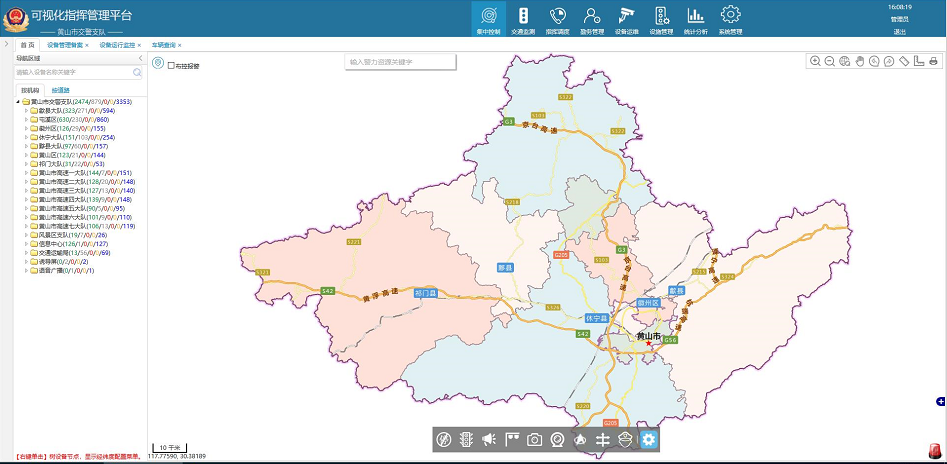Click the 输入警力资源关键字 search field
The image size is (947, 464).
point(400,62)
